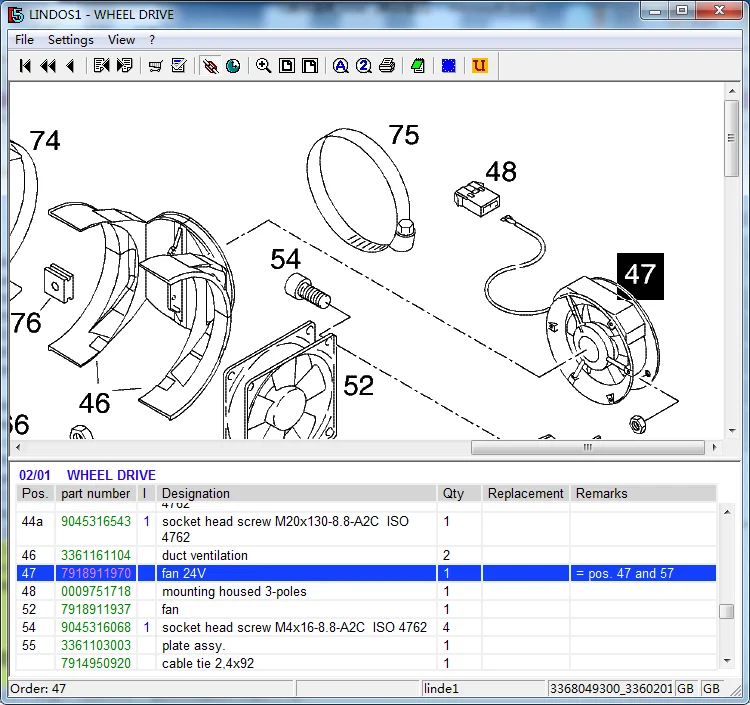Click the Designation column header

pyautogui.click(x=296, y=493)
